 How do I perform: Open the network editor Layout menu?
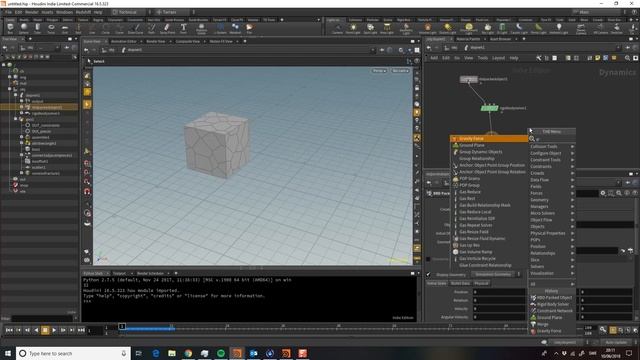498,58
